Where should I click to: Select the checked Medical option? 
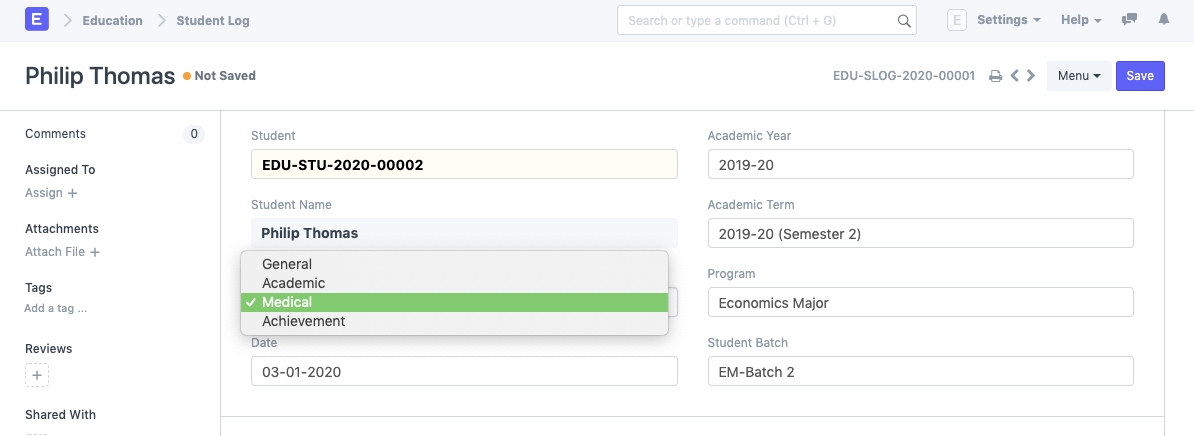[x=287, y=302]
